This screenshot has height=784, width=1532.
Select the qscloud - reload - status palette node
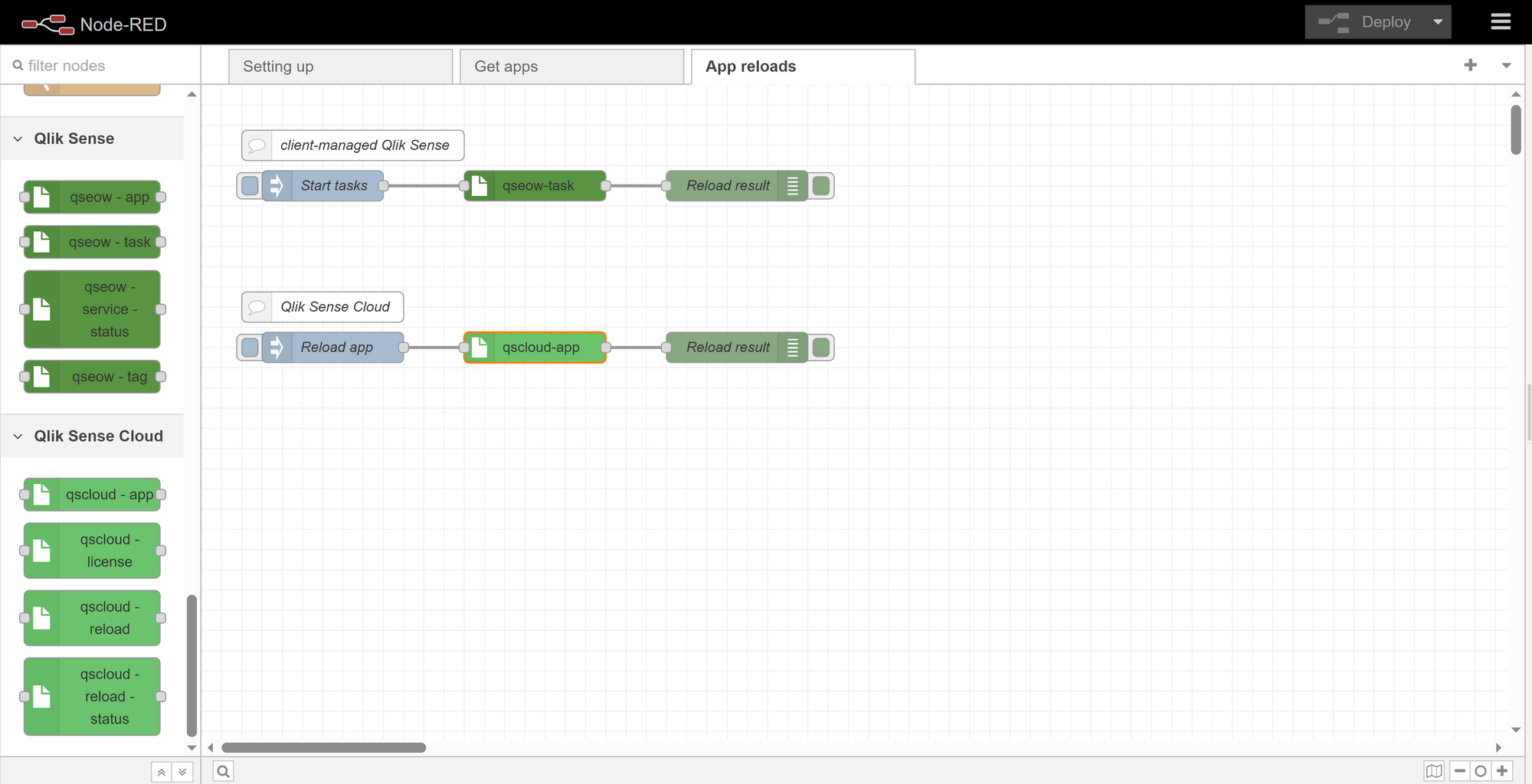tap(92, 697)
